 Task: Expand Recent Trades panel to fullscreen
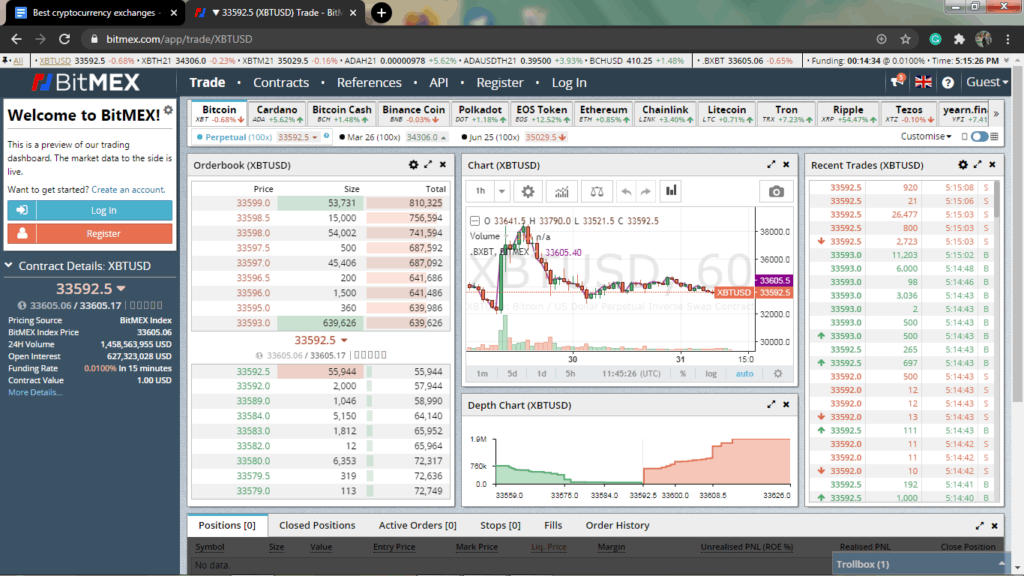(x=978, y=165)
